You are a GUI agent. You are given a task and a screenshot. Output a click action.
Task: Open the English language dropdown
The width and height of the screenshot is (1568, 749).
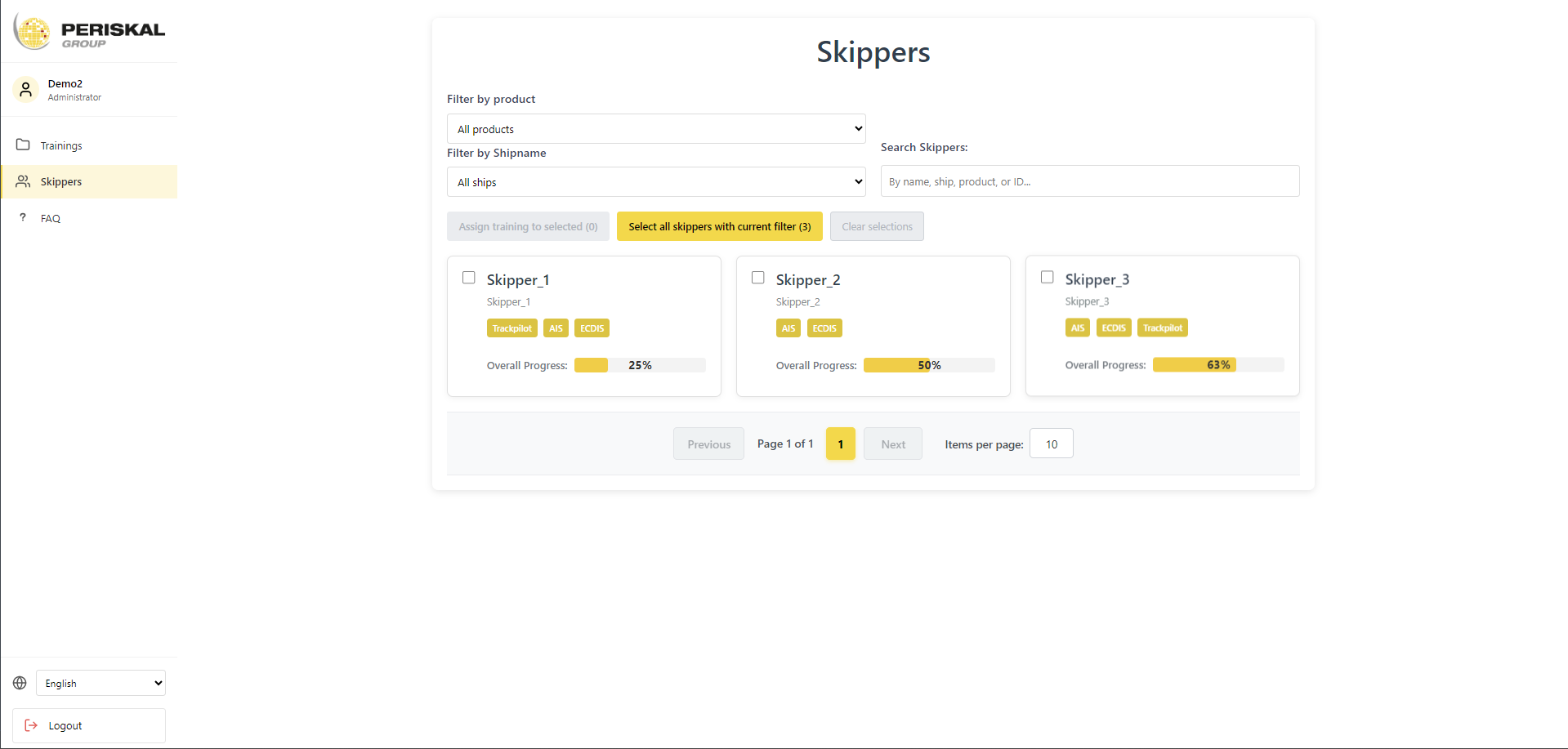101,683
